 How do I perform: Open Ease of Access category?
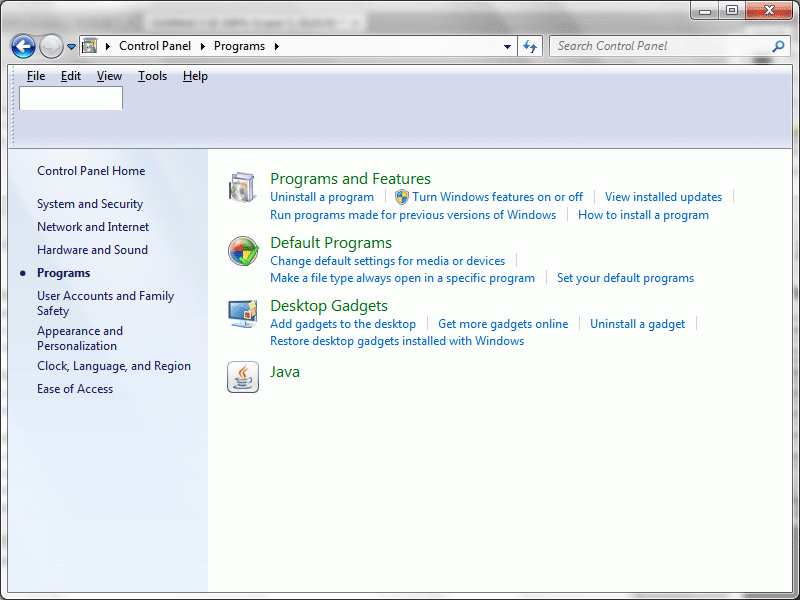pos(75,389)
